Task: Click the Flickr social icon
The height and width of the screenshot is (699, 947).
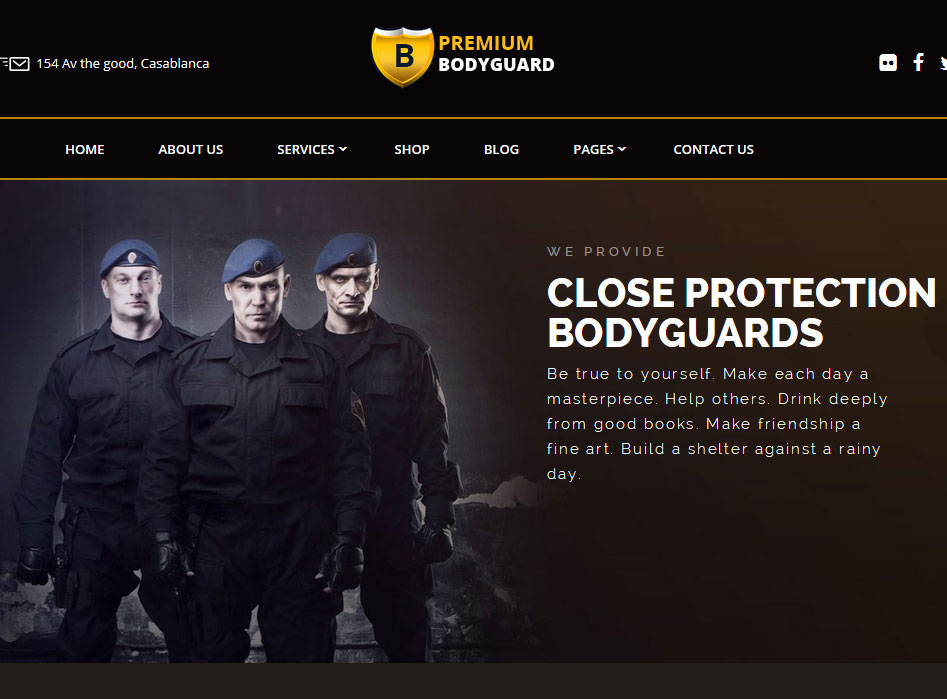Action: click(887, 63)
